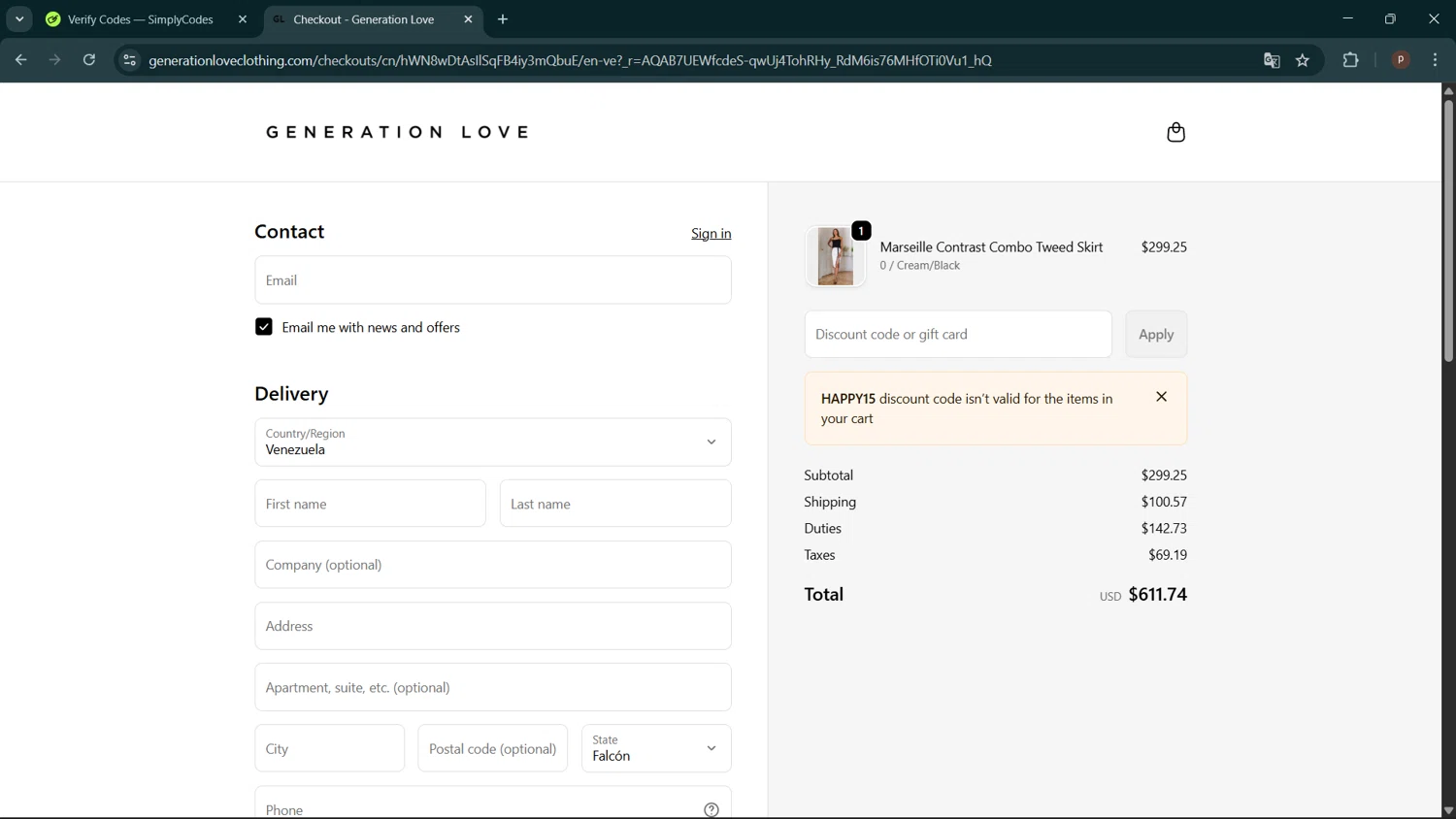Dismiss the HAPPY15 invalid code message
This screenshot has width=1456, height=819.
[1161, 397]
